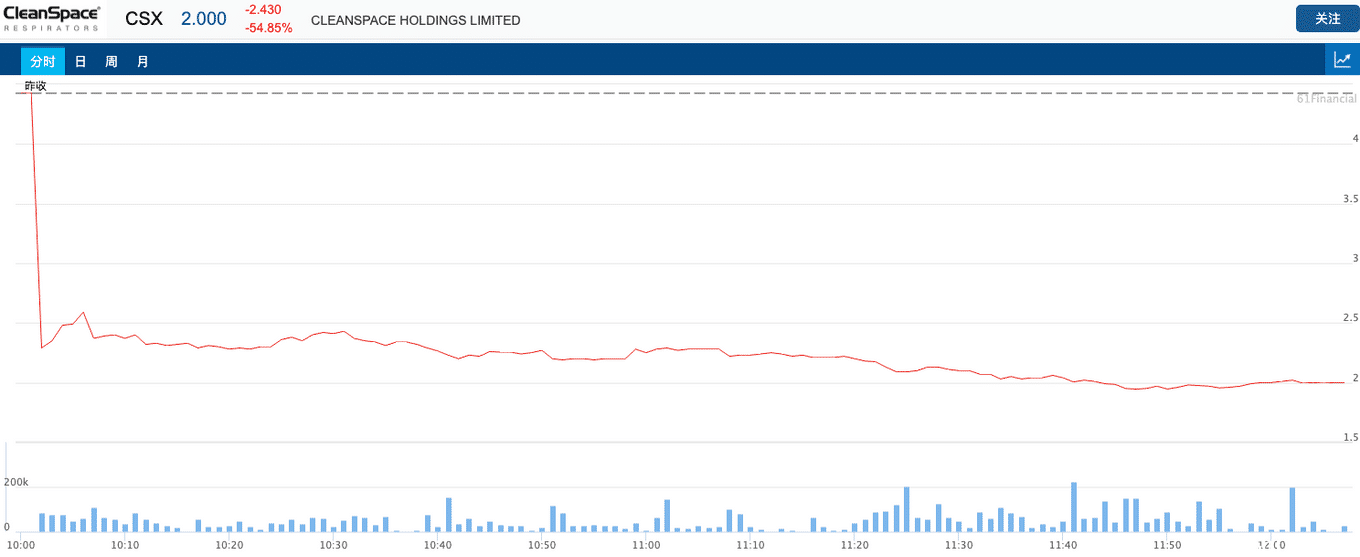Click the percent change -54.85%

(x=269, y=28)
